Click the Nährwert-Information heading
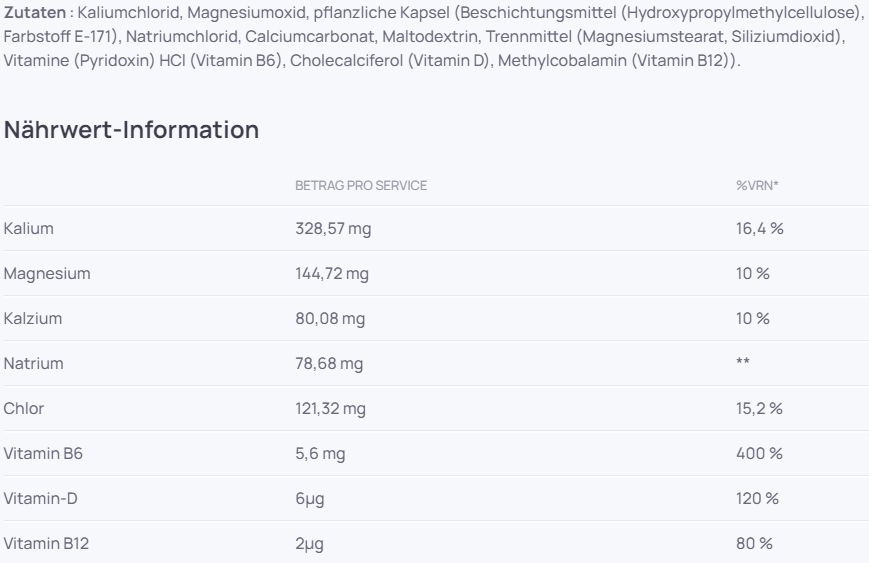The width and height of the screenshot is (869, 563). click(x=131, y=130)
